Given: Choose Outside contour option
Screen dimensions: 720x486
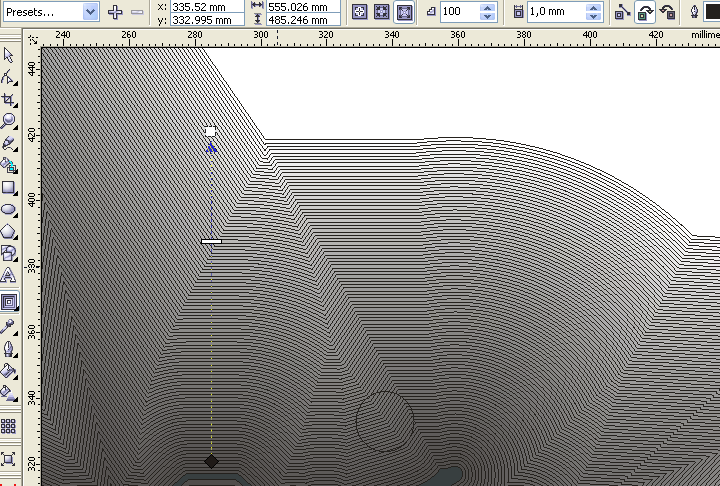Looking at the screenshot, I should click(x=404, y=12).
